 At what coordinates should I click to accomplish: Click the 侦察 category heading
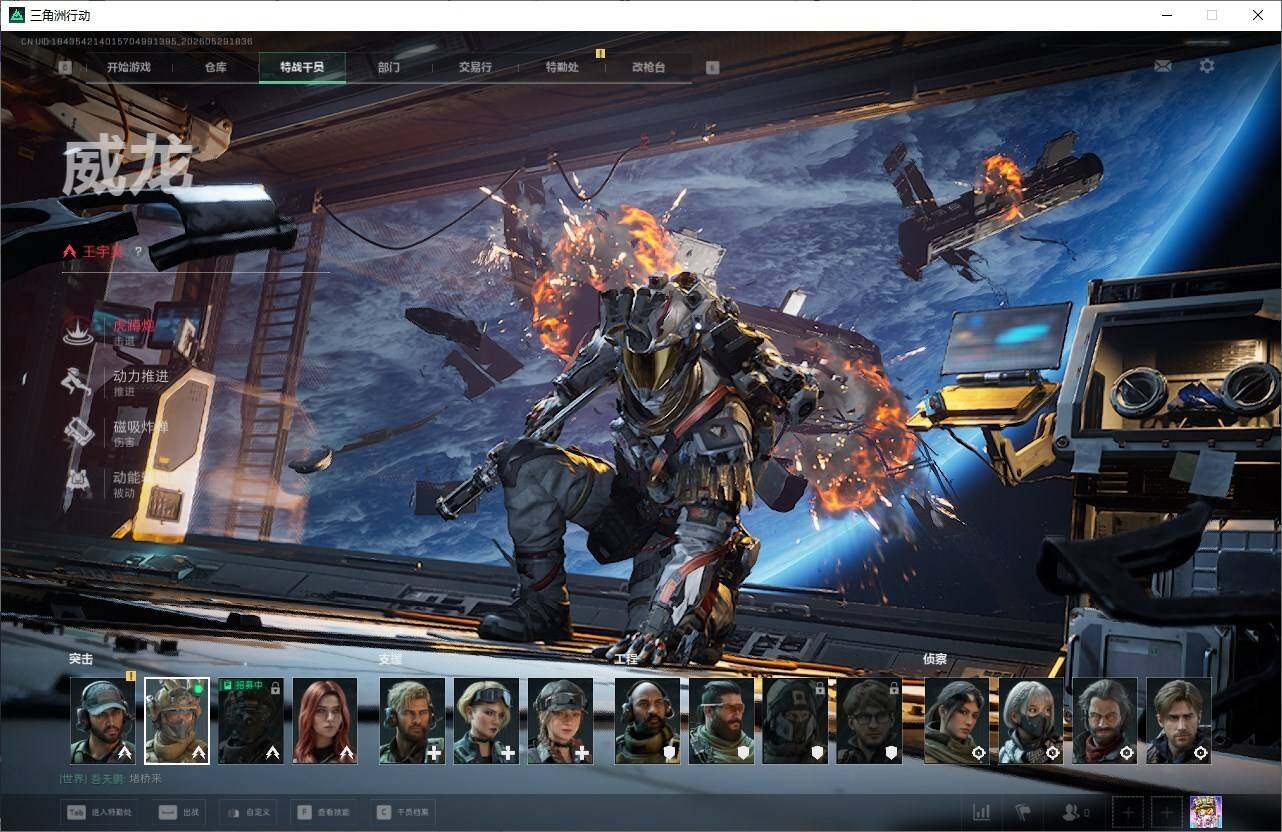pyautogui.click(x=935, y=659)
